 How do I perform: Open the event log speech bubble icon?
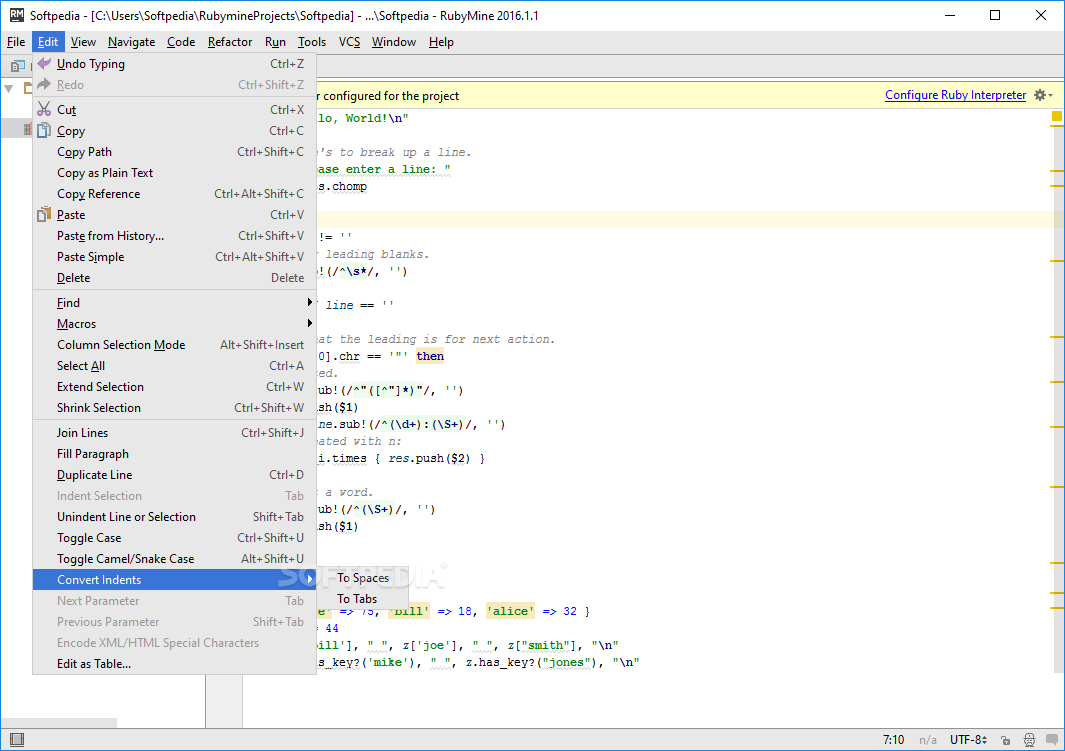point(1051,740)
